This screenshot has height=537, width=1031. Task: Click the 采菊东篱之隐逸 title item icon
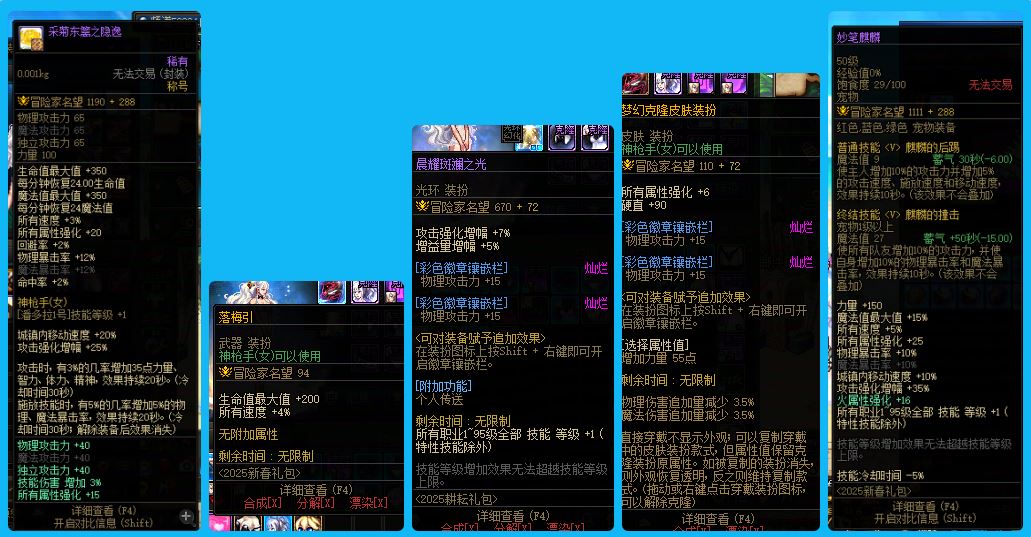(31, 38)
